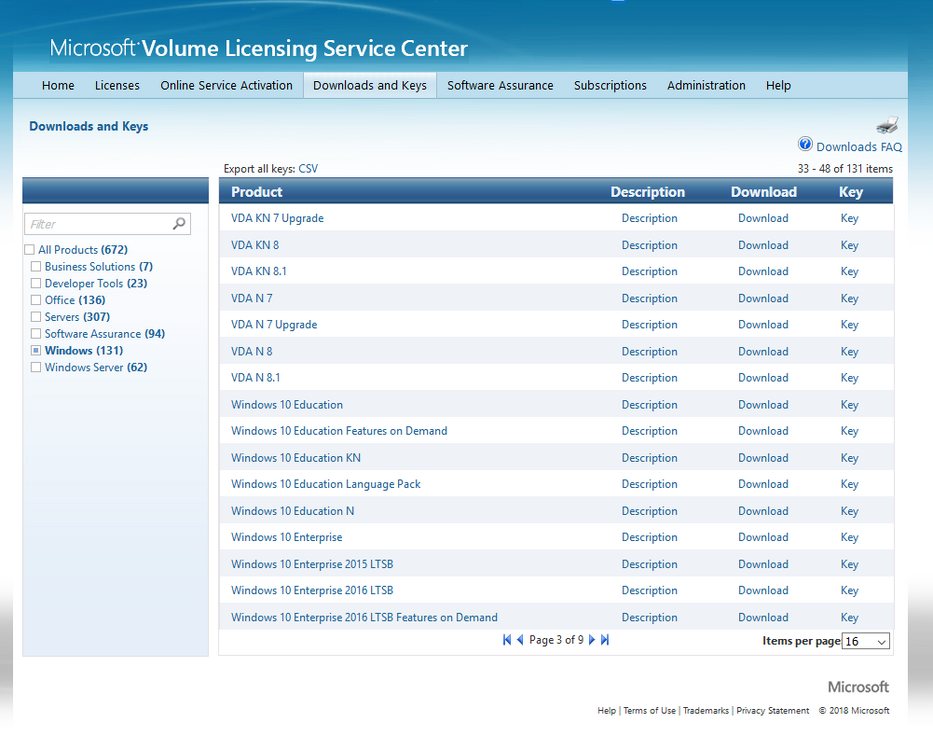The image size is (933, 750).
Task: Click Volume Licensing Service Center title
Action: tap(304, 48)
